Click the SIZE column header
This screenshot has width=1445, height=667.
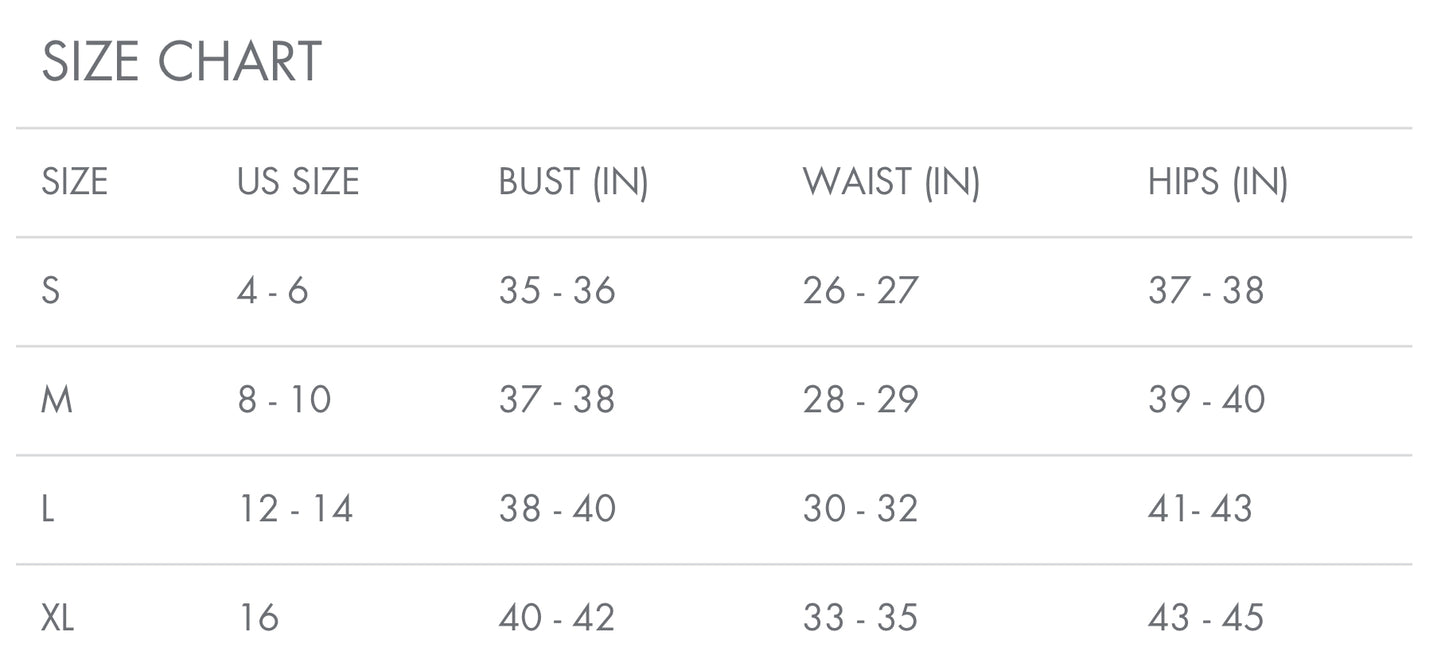(74, 182)
